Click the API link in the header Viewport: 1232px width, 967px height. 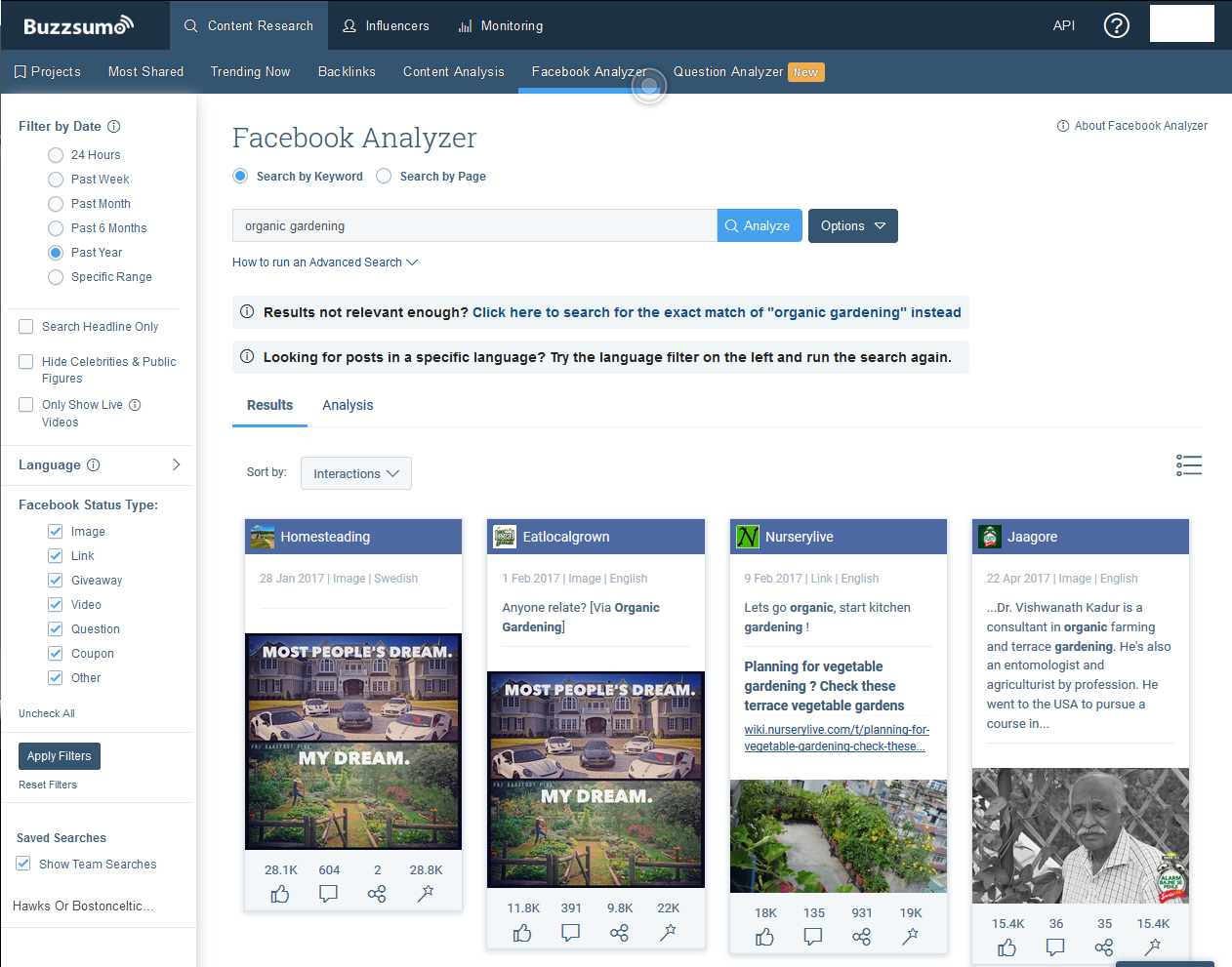(1064, 25)
